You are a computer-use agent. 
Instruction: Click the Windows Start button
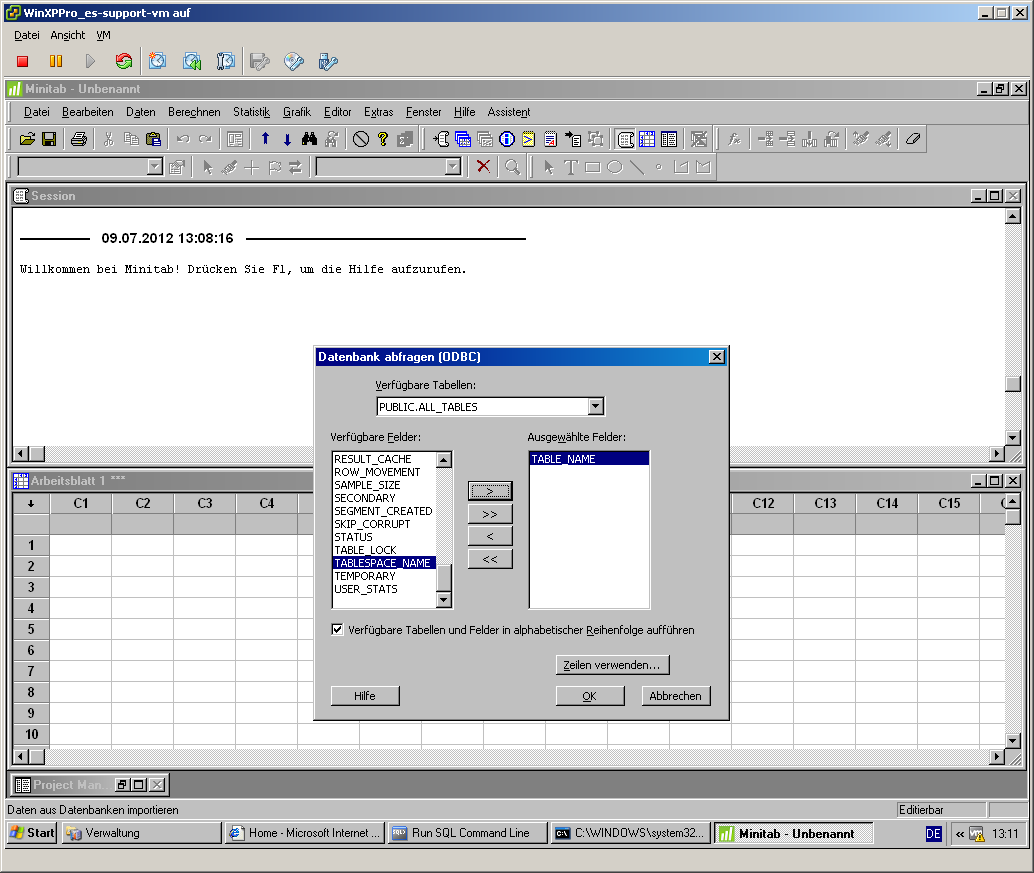coord(32,833)
